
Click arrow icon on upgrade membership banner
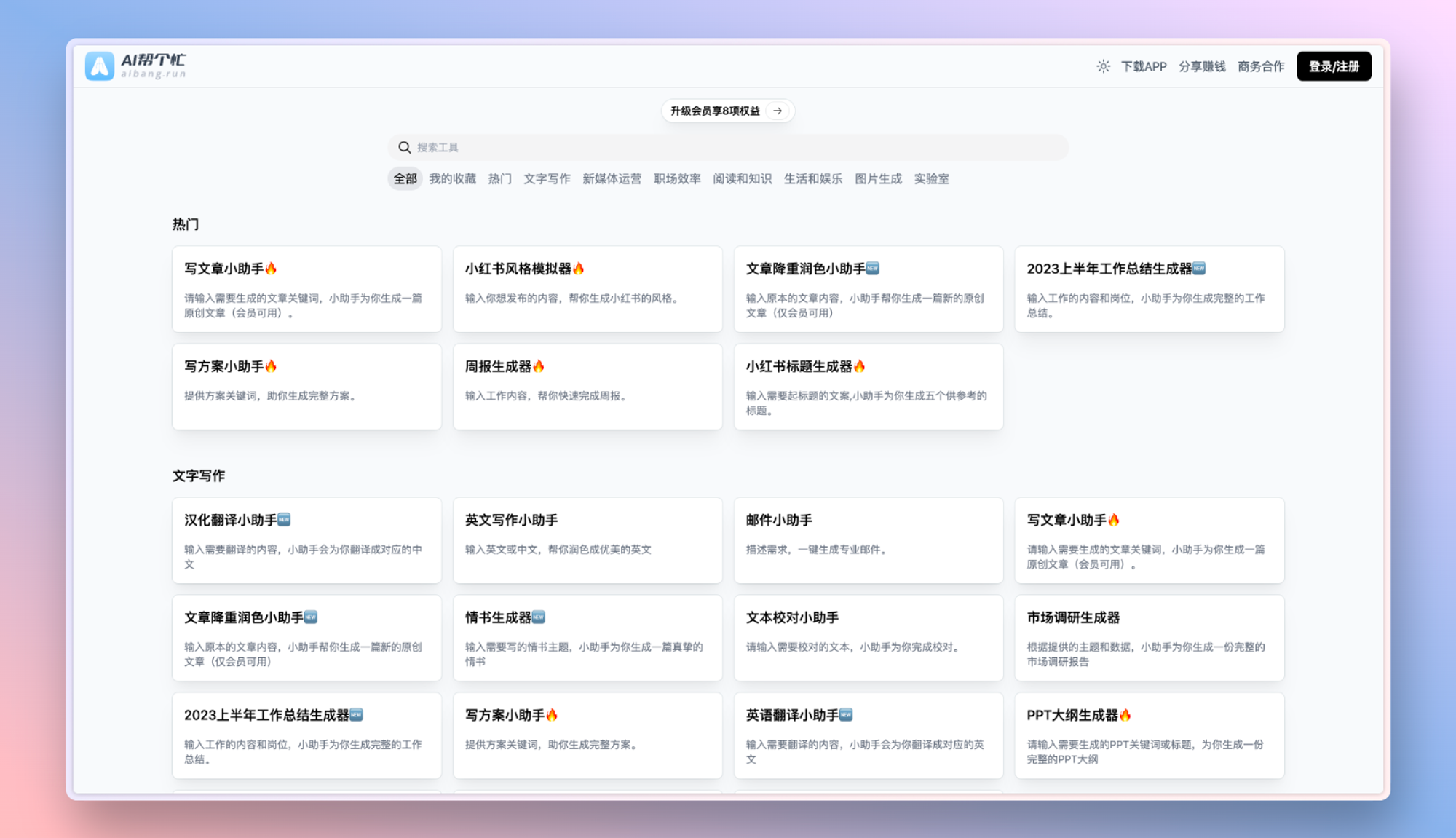click(778, 111)
